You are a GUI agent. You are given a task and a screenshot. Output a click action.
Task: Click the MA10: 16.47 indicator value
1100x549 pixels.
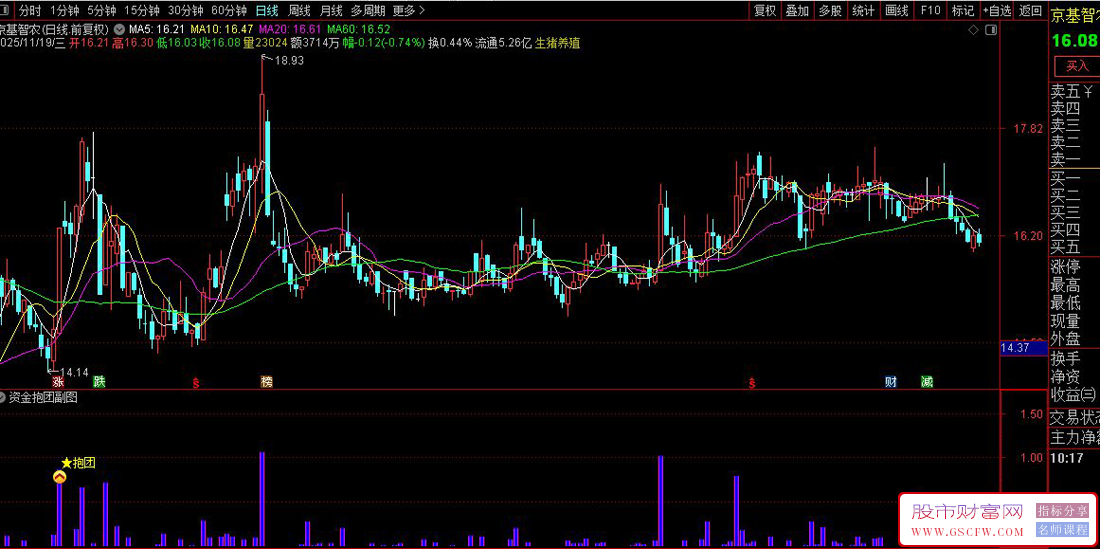[x=222, y=29]
